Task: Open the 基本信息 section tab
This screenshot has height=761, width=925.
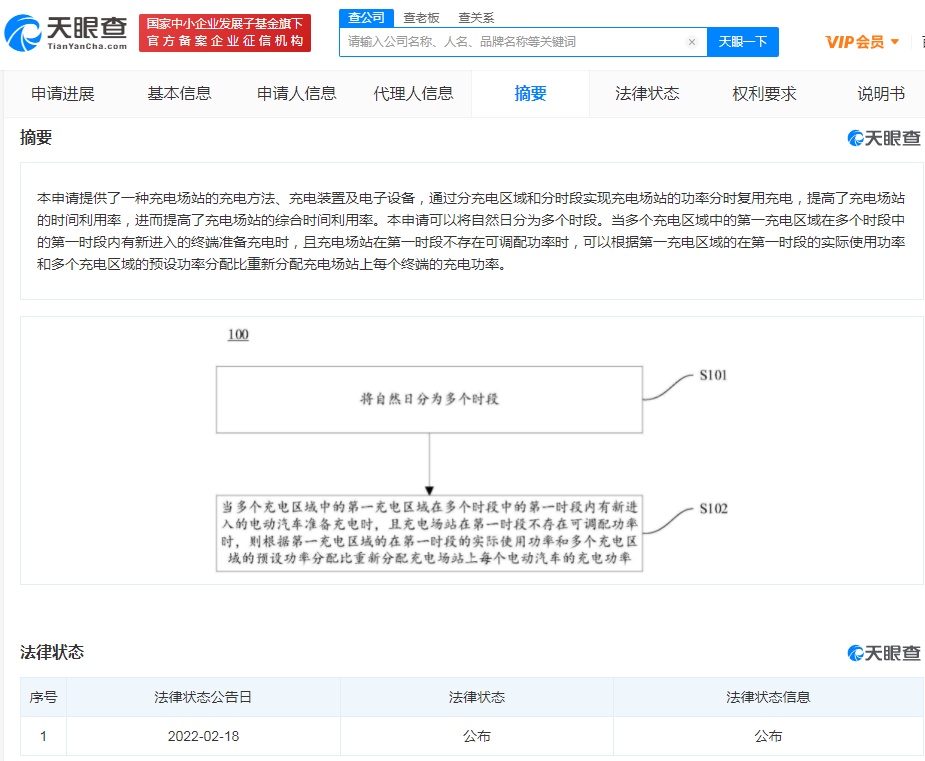Action: click(179, 94)
